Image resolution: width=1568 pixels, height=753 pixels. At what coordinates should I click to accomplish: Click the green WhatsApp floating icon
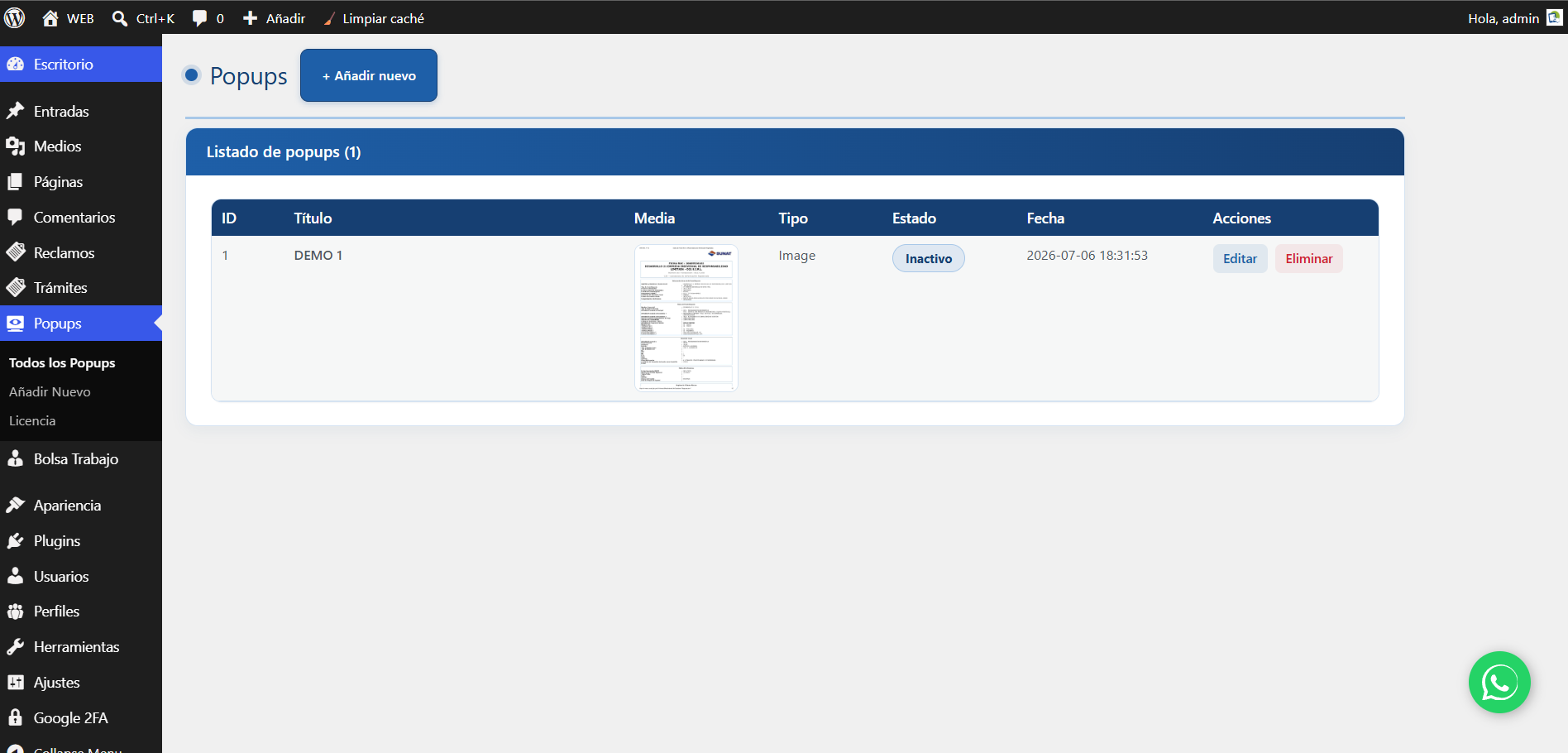tap(1499, 683)
